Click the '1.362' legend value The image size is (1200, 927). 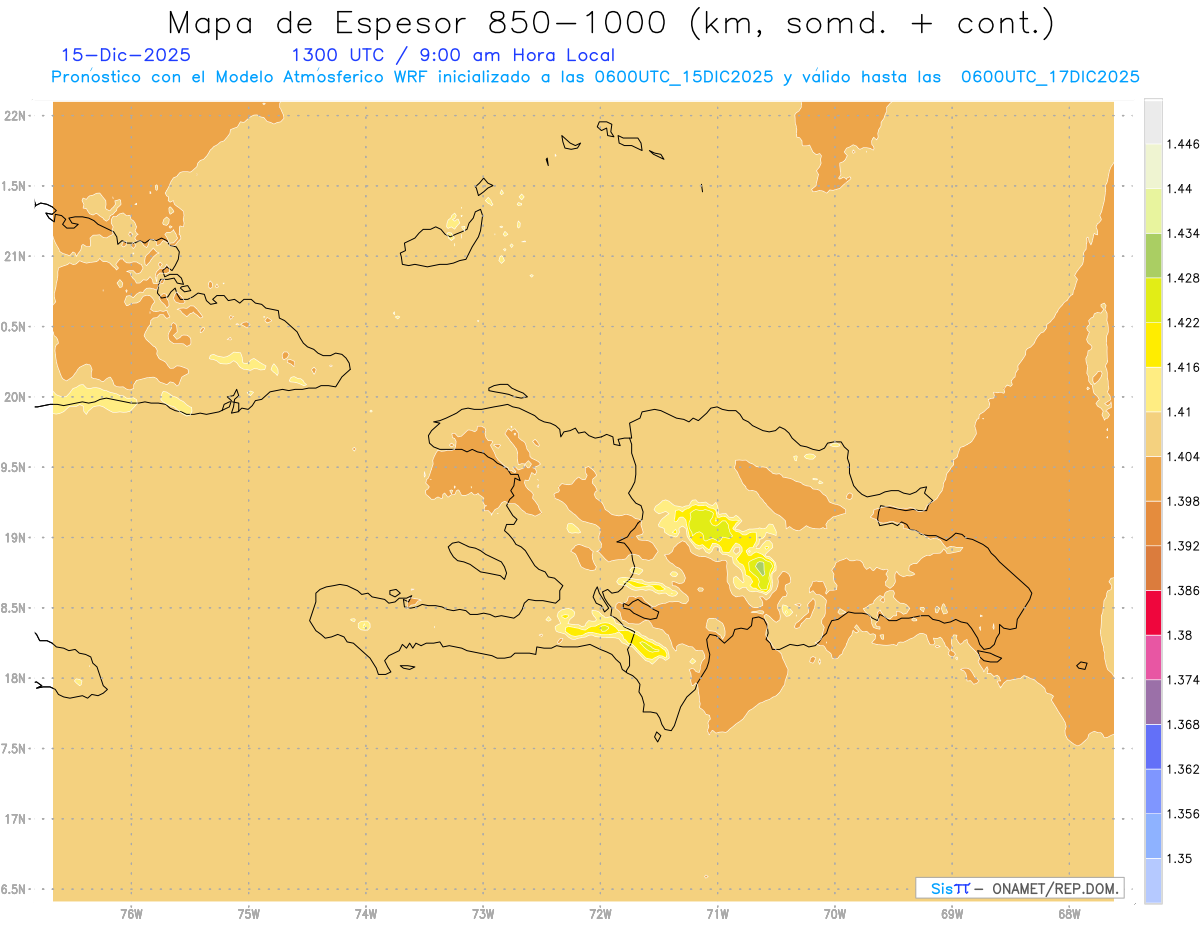(x=1184, y=769)
